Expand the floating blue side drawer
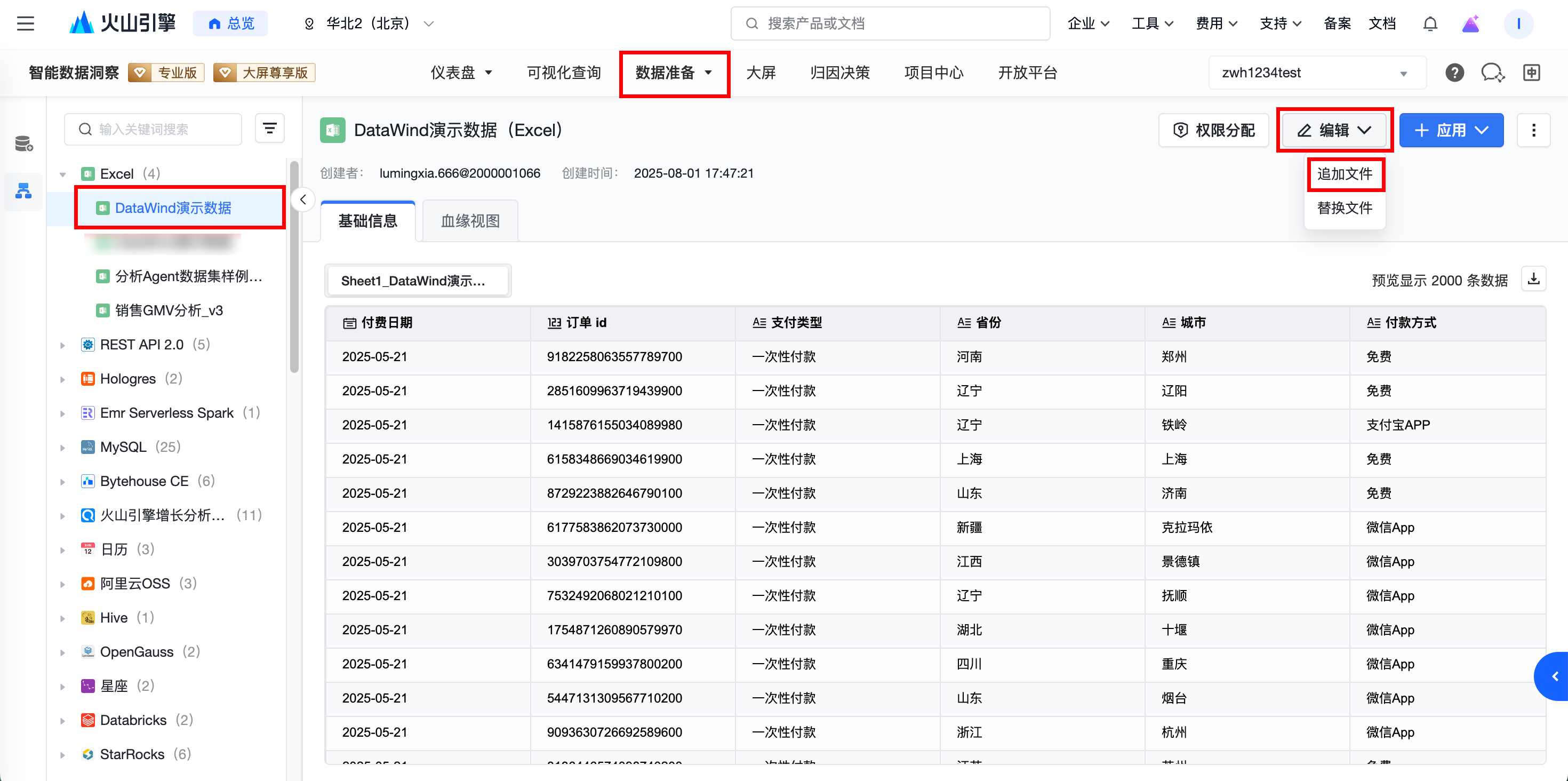This screenshot has width=1568, height=781. click(x=1554, y=676)
